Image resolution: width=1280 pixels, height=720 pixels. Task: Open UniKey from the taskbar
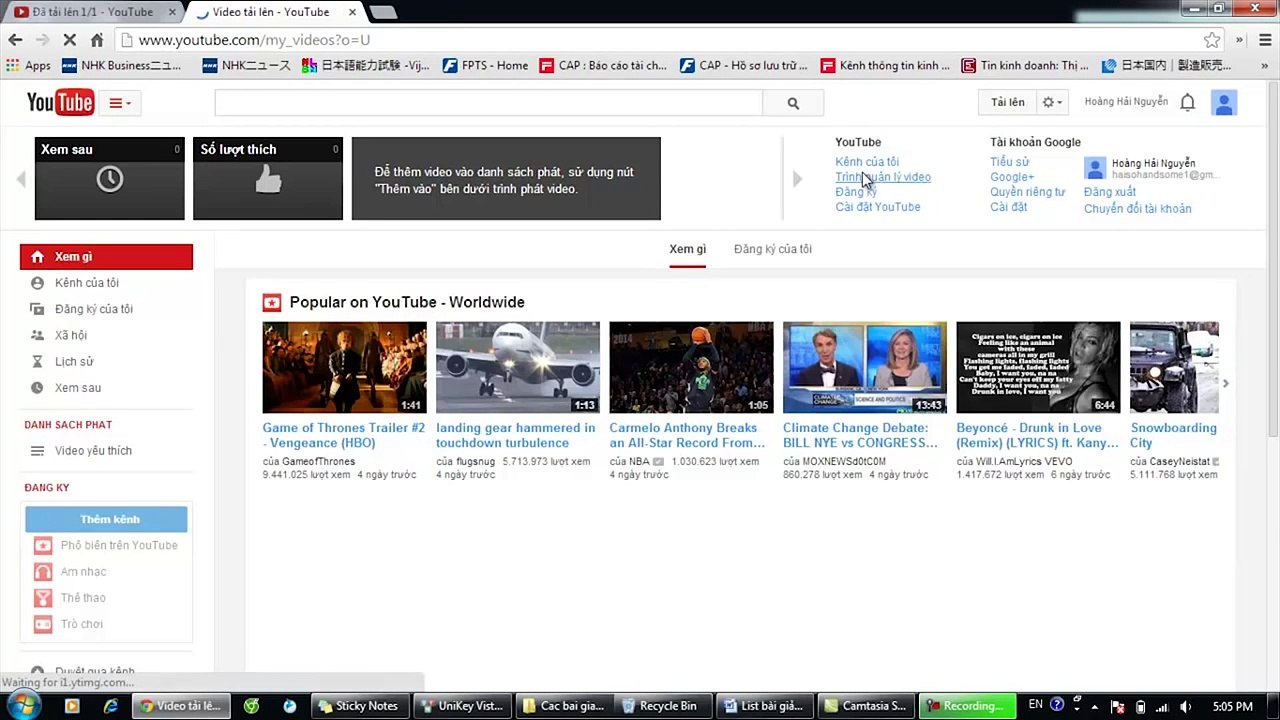(463, 706)
